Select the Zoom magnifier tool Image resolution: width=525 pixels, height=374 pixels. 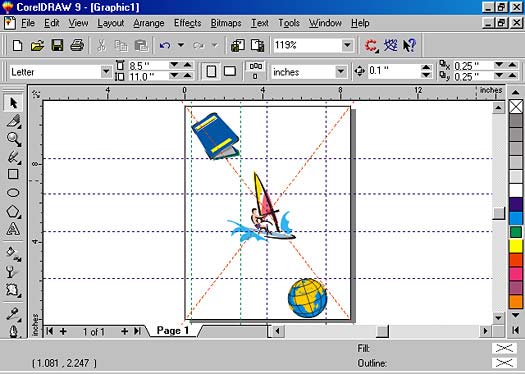point(14,139)
